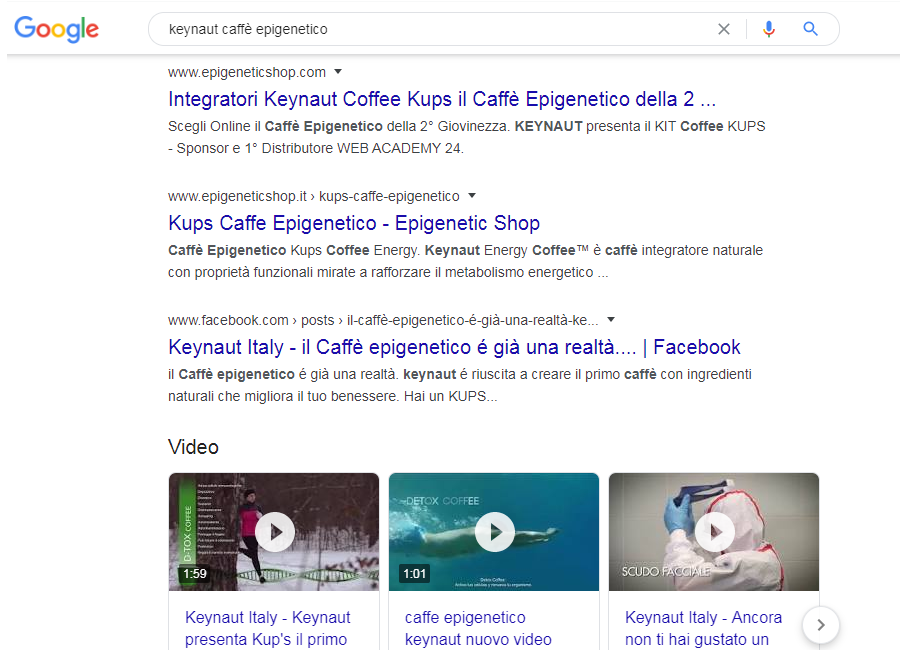Screen dimensions: 900x650
Task: Open video title Keynaut Italy - Keynaut presenta Kup's
Action: click(267, 628)
